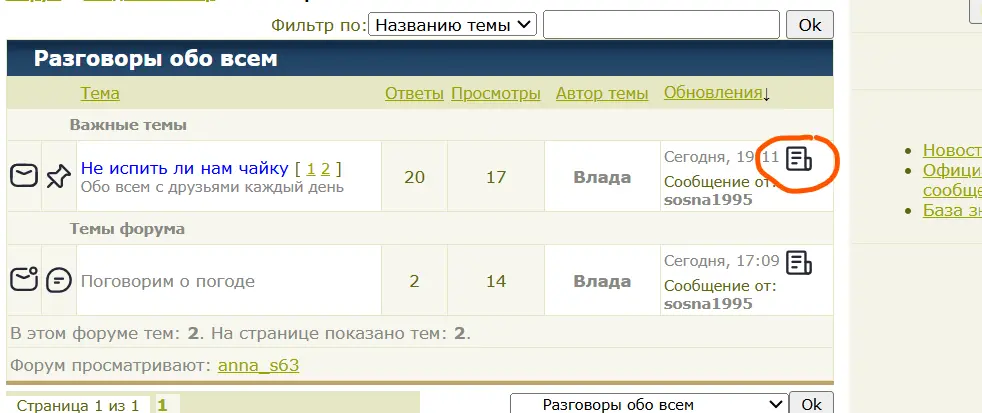Open the 'Названию темы' filter dropdown
This screenshot has width=982, height=413.
tap(453, 25)
